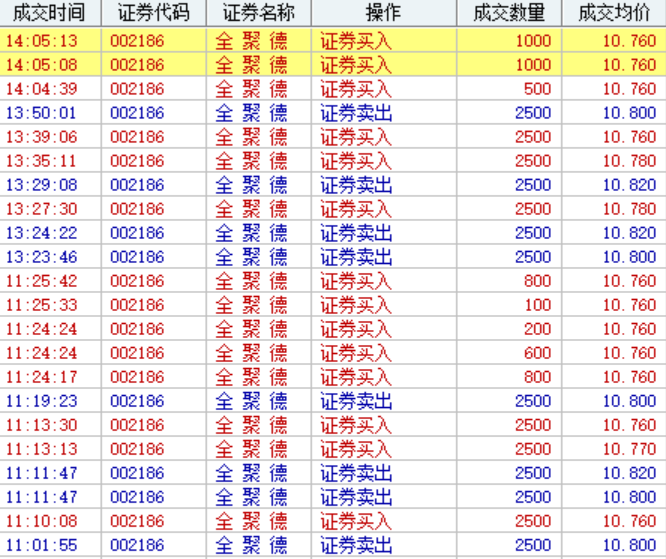Sort by the 成交均价 column header
The width and height of the screenshot is (666, 559).
pos(614,13)
